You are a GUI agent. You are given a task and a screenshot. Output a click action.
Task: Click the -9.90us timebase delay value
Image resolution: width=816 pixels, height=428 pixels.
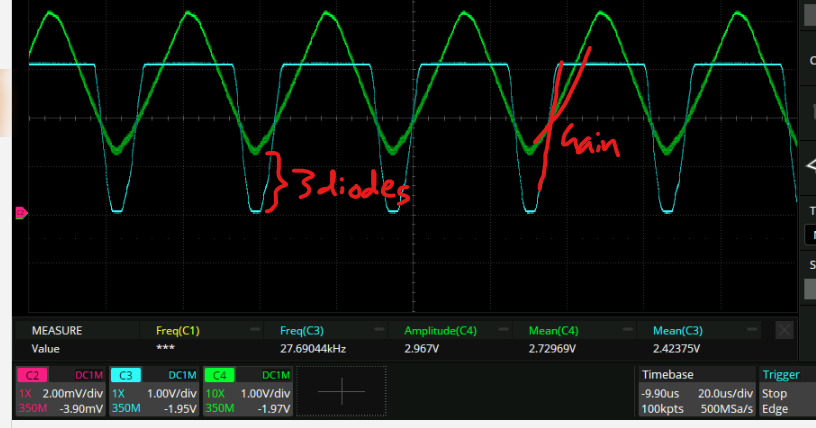(662, 393)
